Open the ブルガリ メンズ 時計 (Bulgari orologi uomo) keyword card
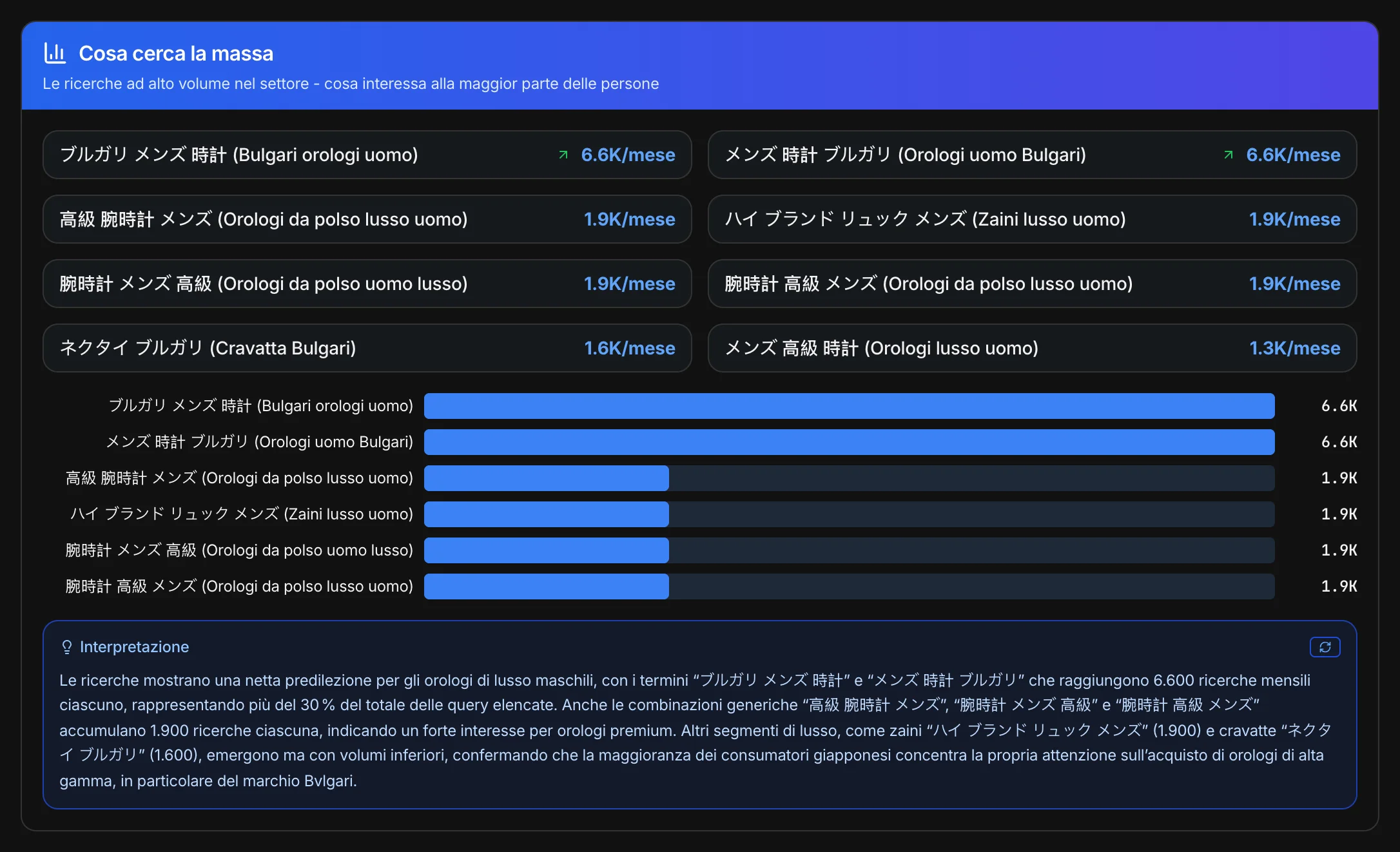 [x=367, y=155]
